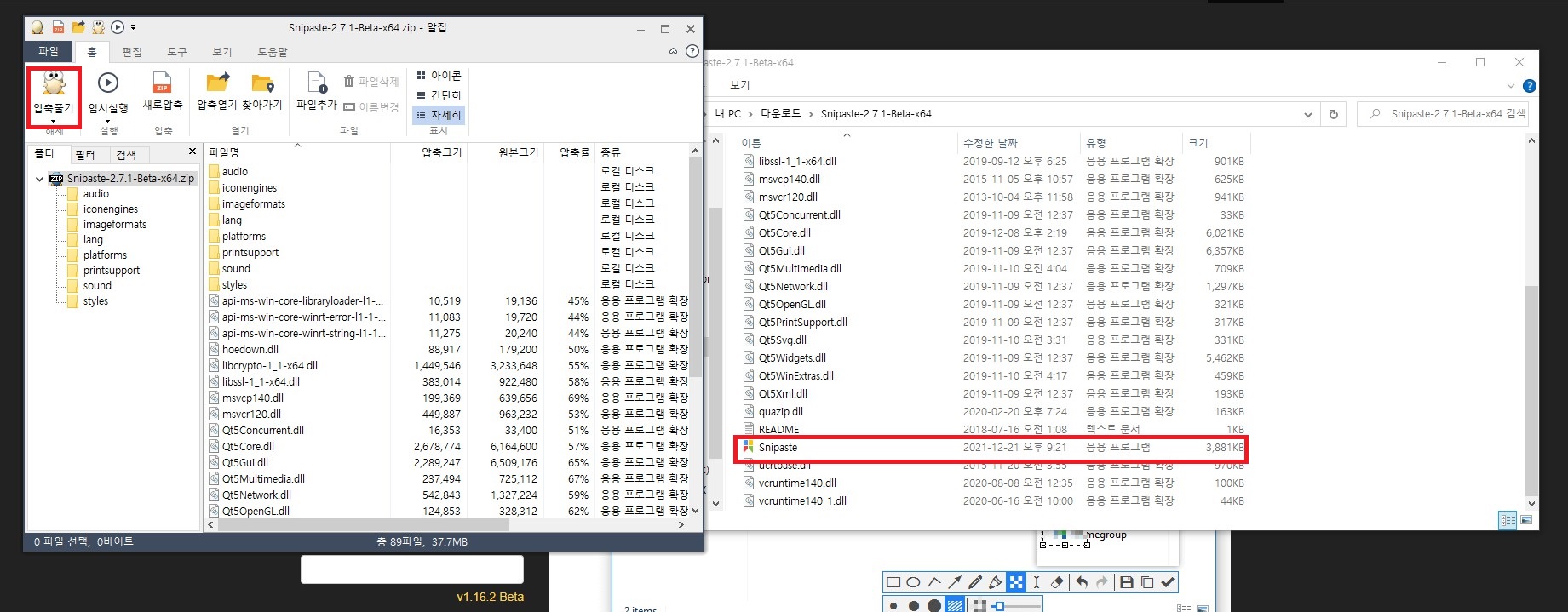This screenshot has height=612, width=1568.
Task: Close the ALZip folder side panel
Action: point(192,152)
